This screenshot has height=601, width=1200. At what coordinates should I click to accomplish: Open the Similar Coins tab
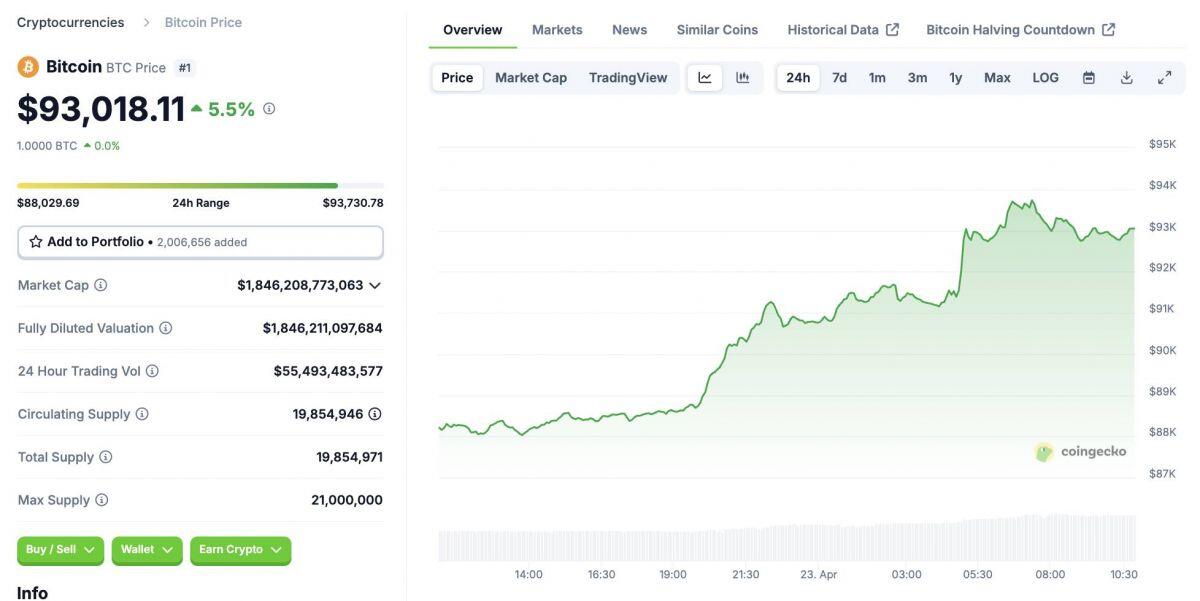(716, 29)
